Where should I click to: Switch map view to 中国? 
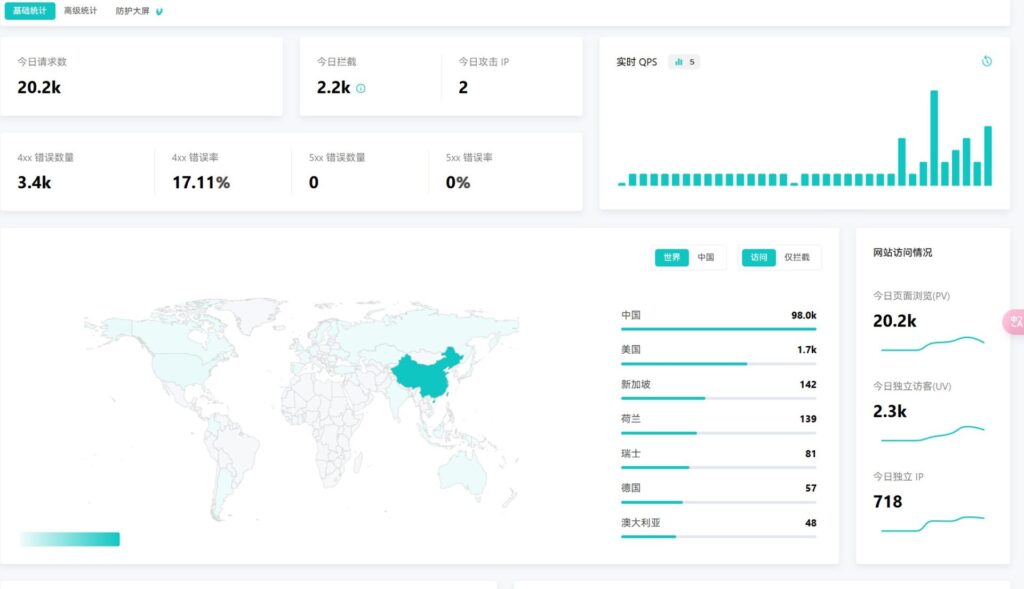[706, 258]
